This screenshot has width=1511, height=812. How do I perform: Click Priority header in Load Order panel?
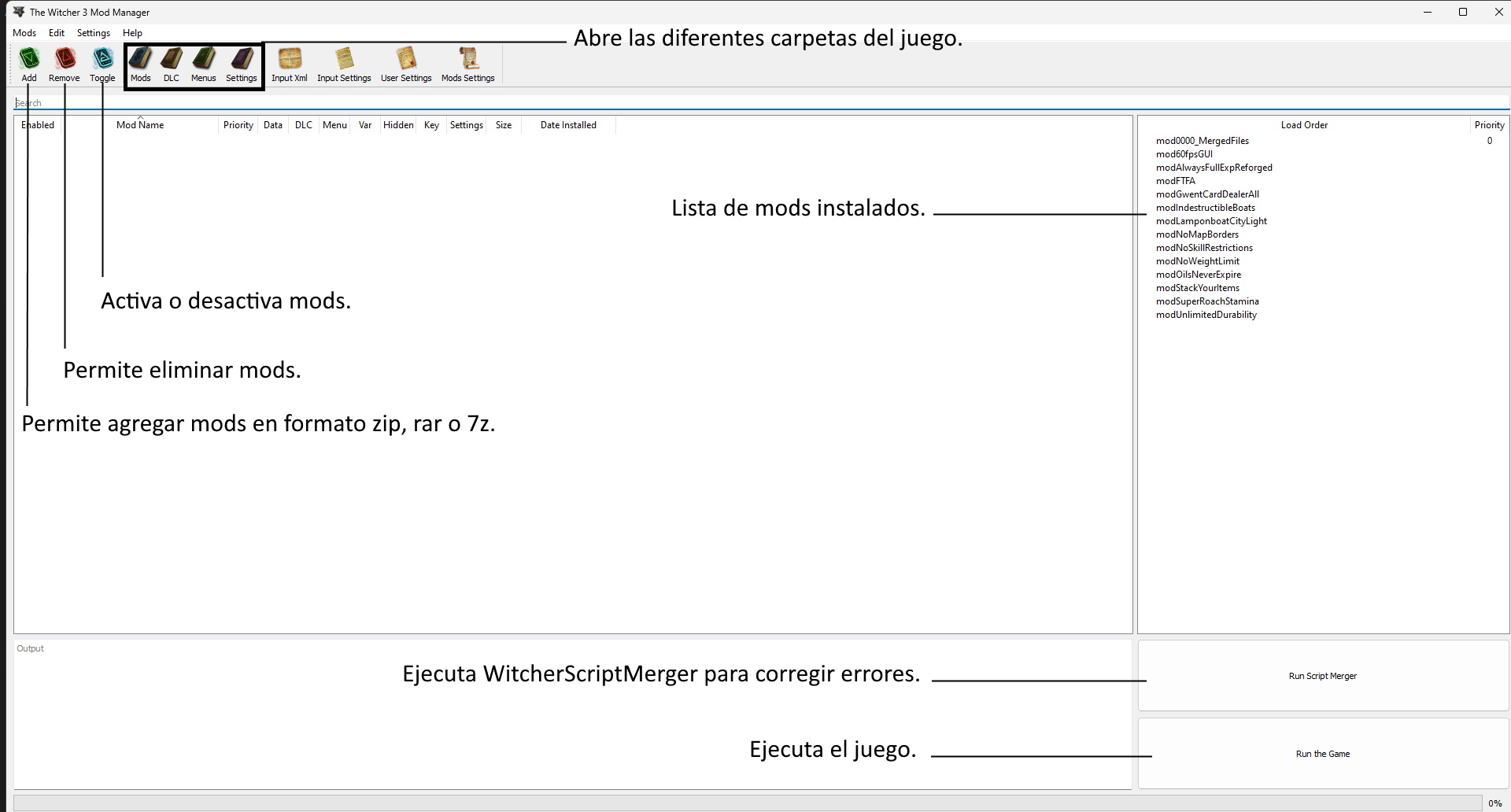1489,125
